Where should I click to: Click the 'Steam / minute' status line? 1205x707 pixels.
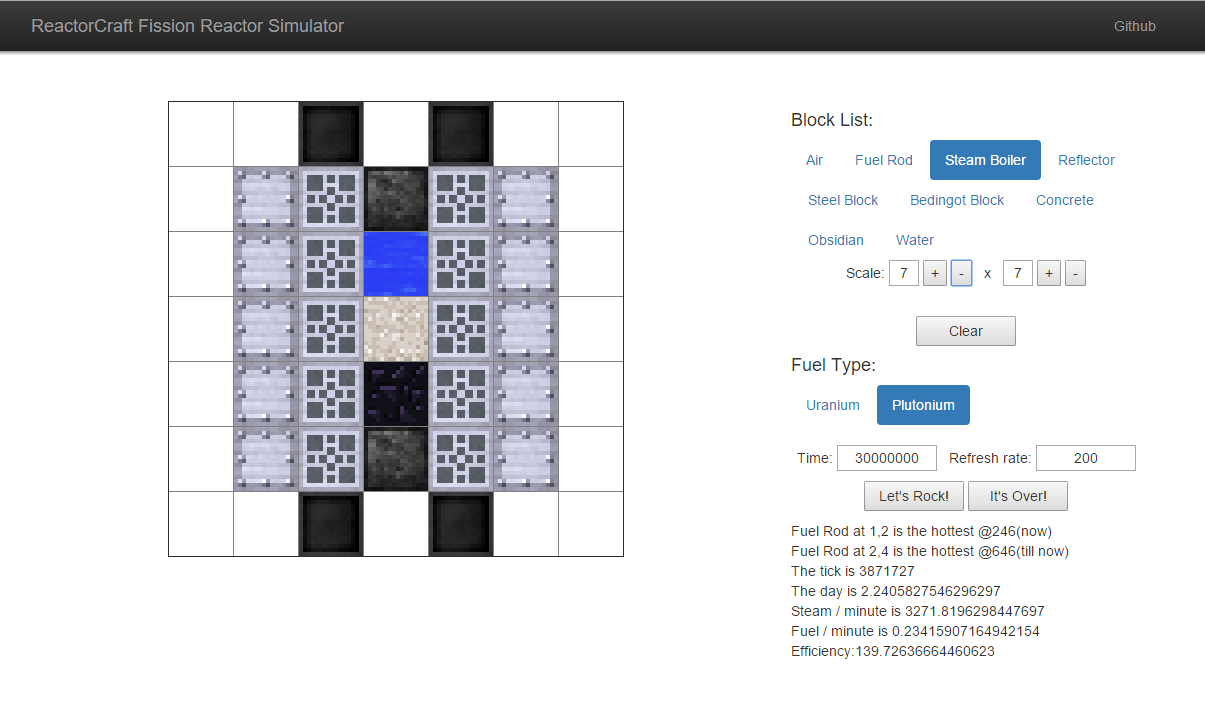pyautogui.click(x=918, y=611)
